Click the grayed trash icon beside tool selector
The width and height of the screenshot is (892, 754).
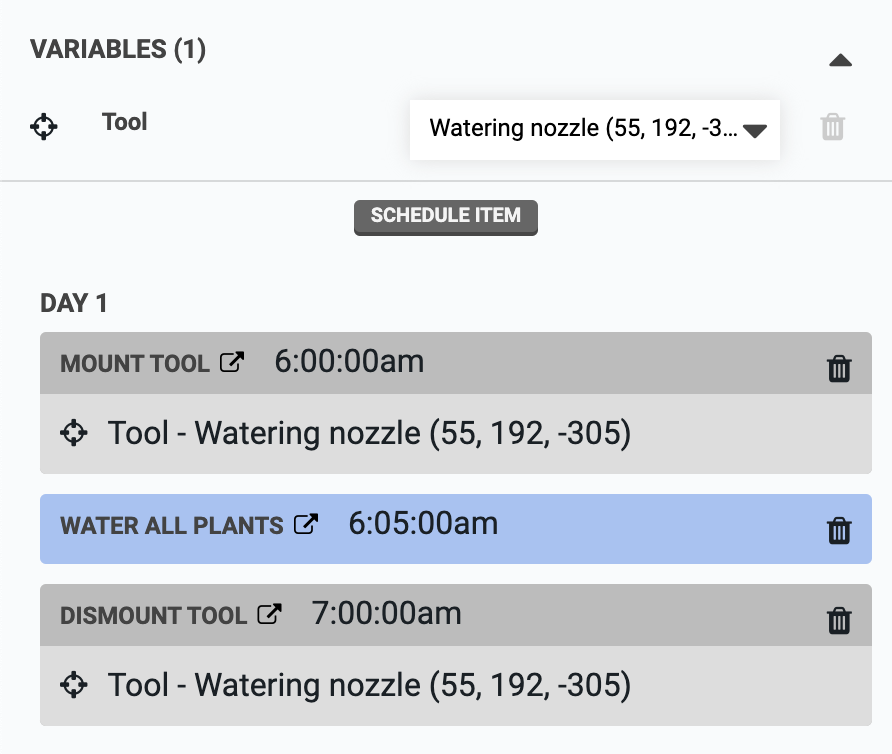(832, 128)
